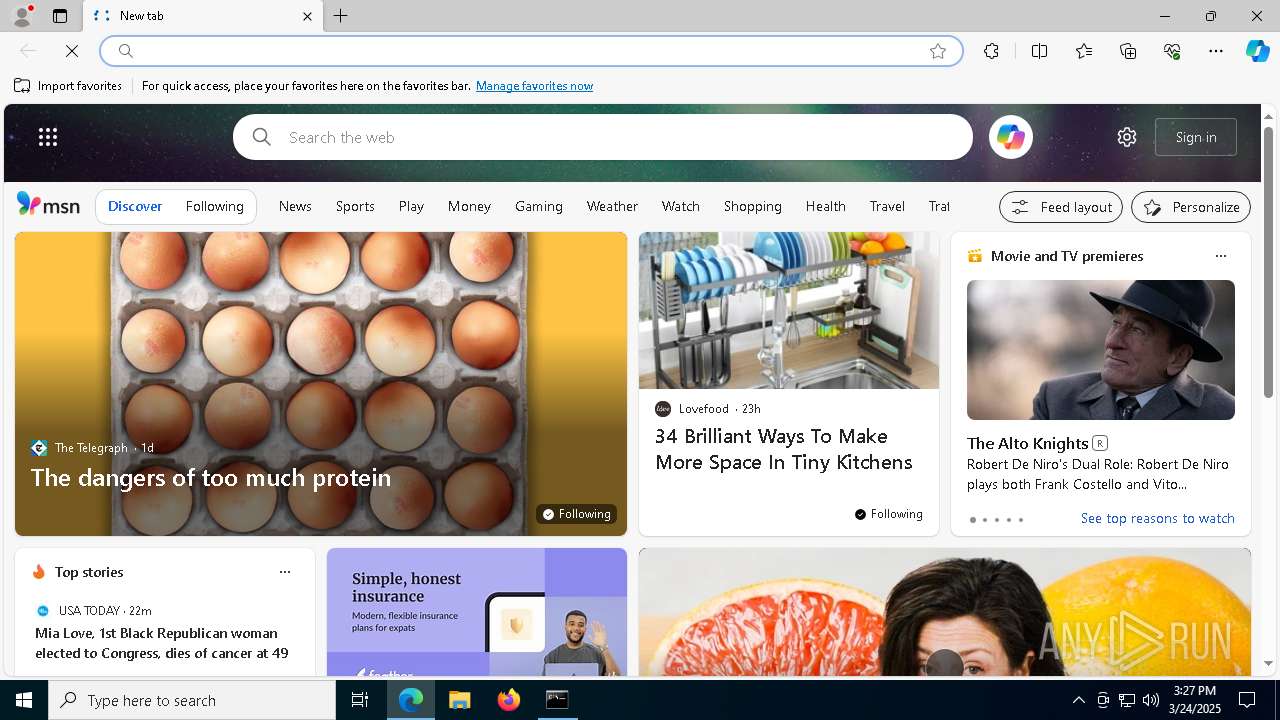Open Task View on the taskbar
The image size is (1280, 720).
pos(360,700)
